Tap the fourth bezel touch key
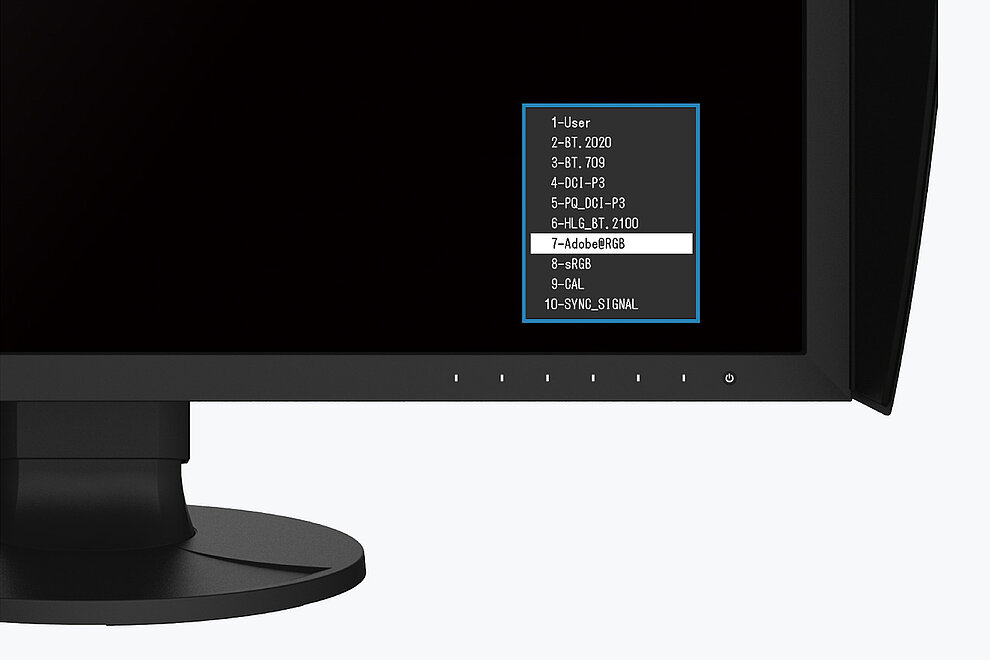The height and width of the screenshot is (660, 990). pyautogui.click(x=592, y=378)
